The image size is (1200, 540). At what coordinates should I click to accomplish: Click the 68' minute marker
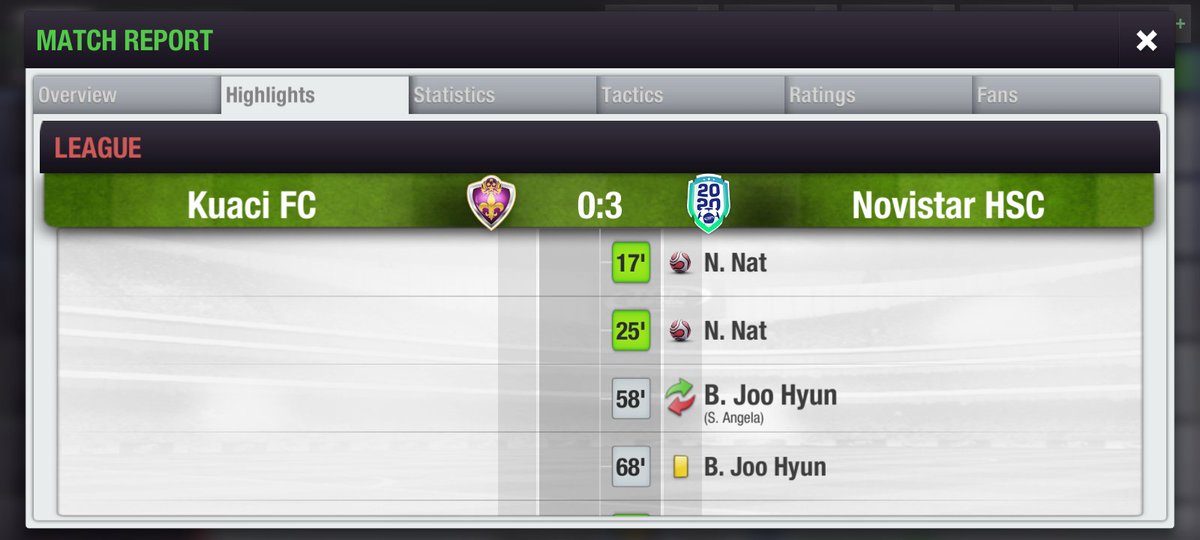[631, 467]
